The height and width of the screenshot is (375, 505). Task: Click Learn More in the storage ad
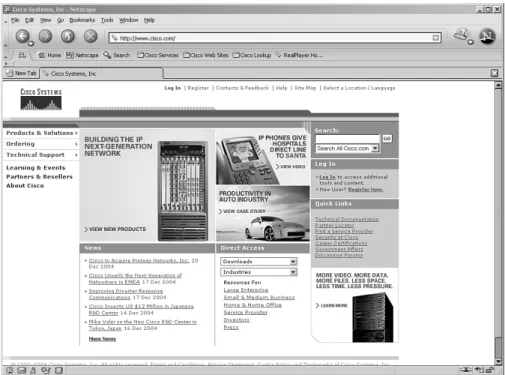pos(331,306)
